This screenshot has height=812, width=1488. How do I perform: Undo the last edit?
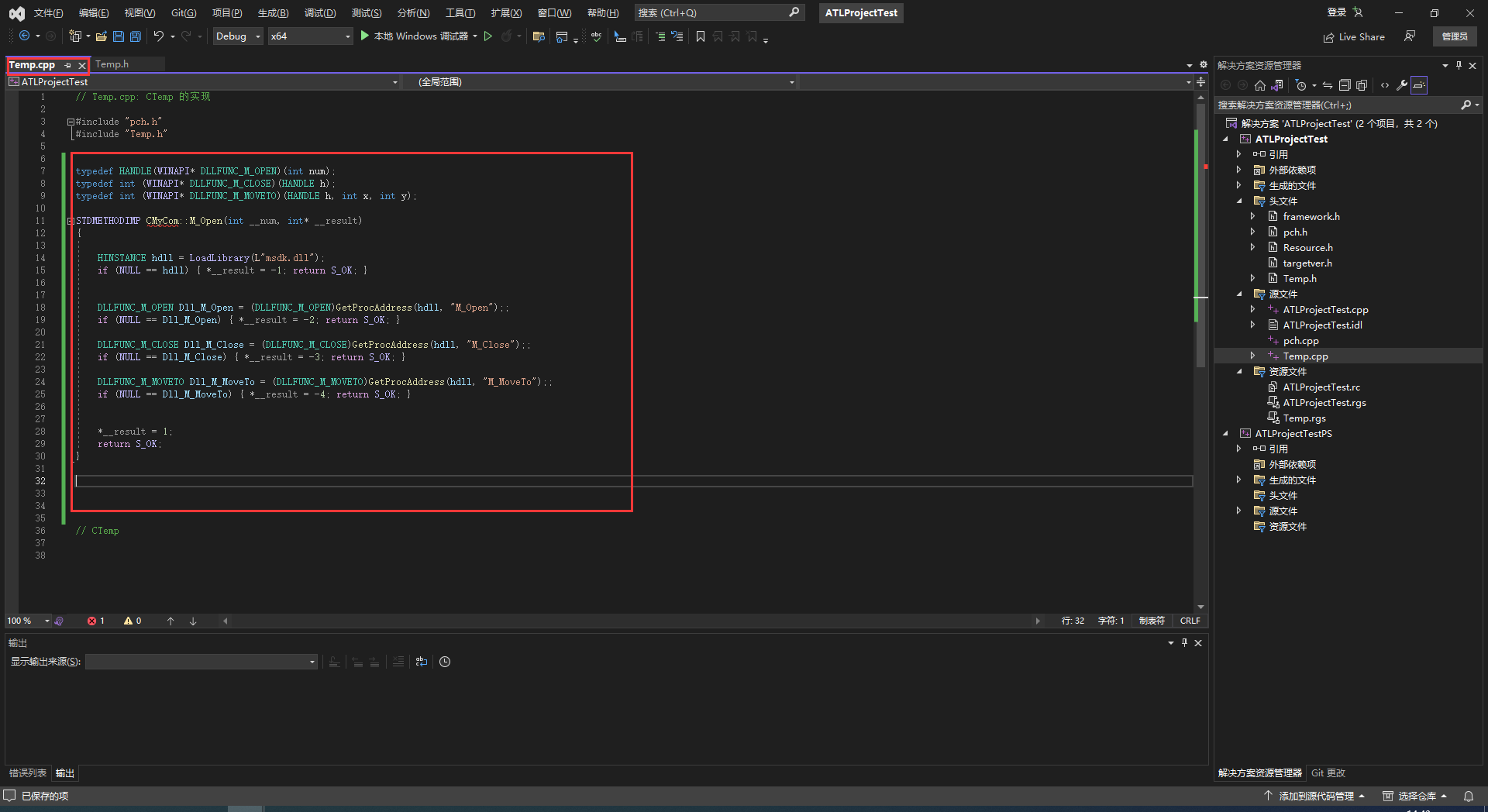tap(159, 36)
